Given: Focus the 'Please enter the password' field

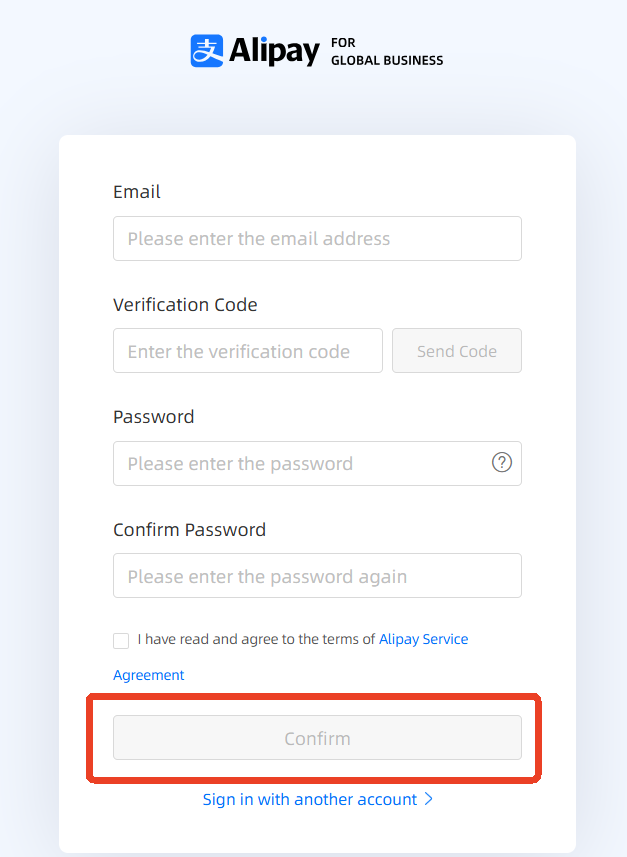Looking at the screenshot, I should point(300,464).
